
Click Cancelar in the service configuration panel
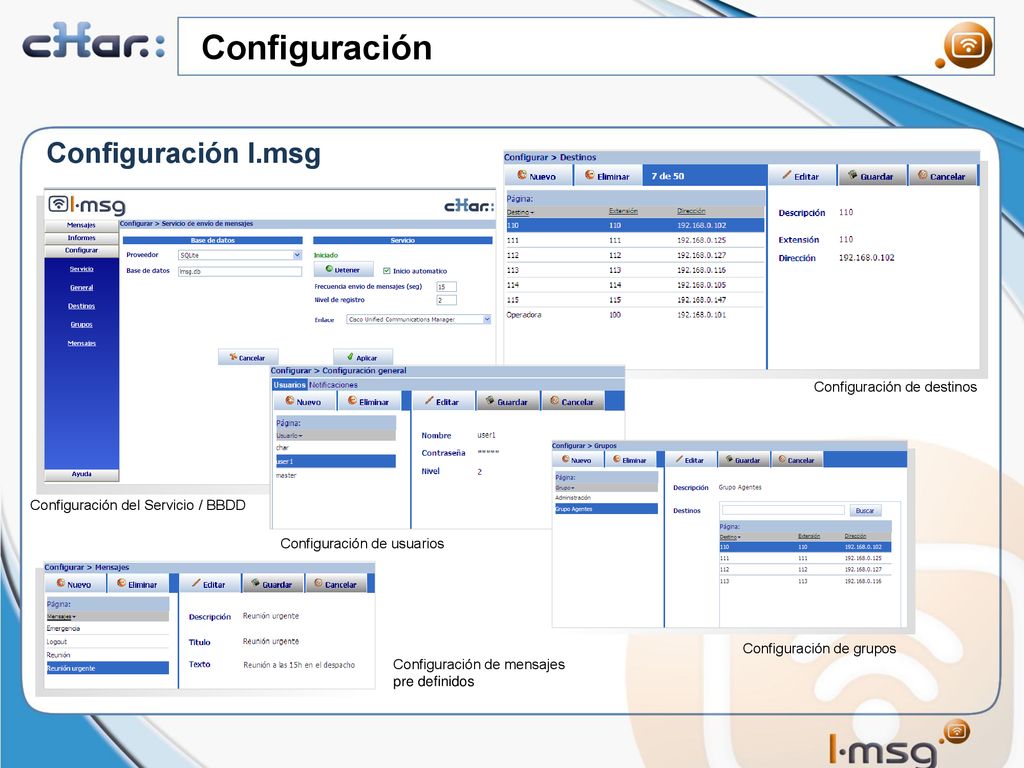coord(248,357)
